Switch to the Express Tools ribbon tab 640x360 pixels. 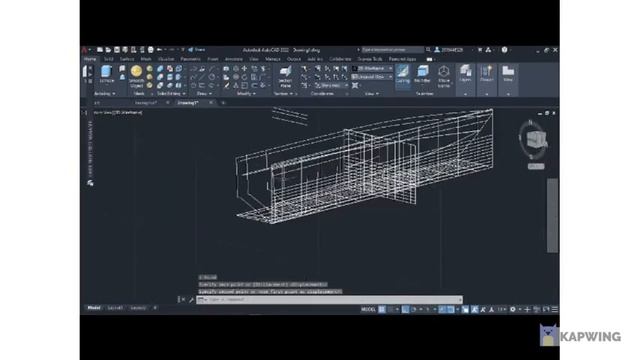pos(370,59)
